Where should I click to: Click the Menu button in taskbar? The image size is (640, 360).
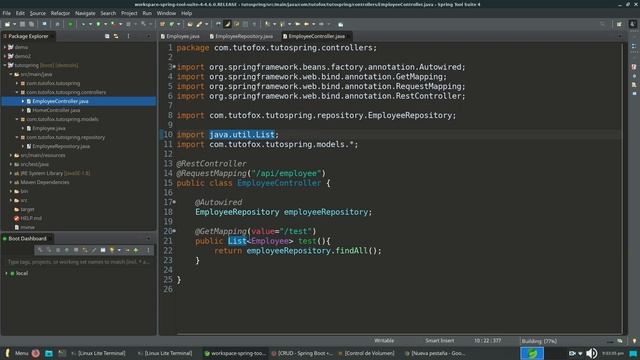pos(16,353)
